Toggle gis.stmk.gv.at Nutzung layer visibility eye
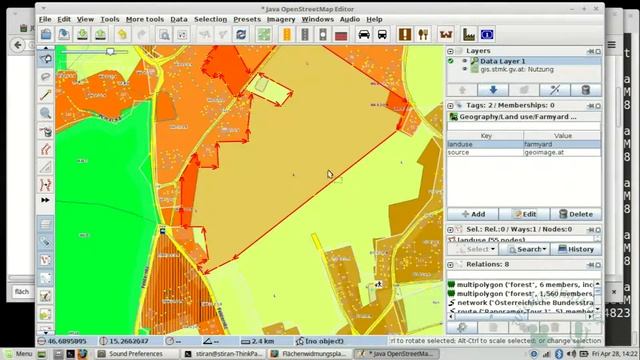 pos(464,69)
